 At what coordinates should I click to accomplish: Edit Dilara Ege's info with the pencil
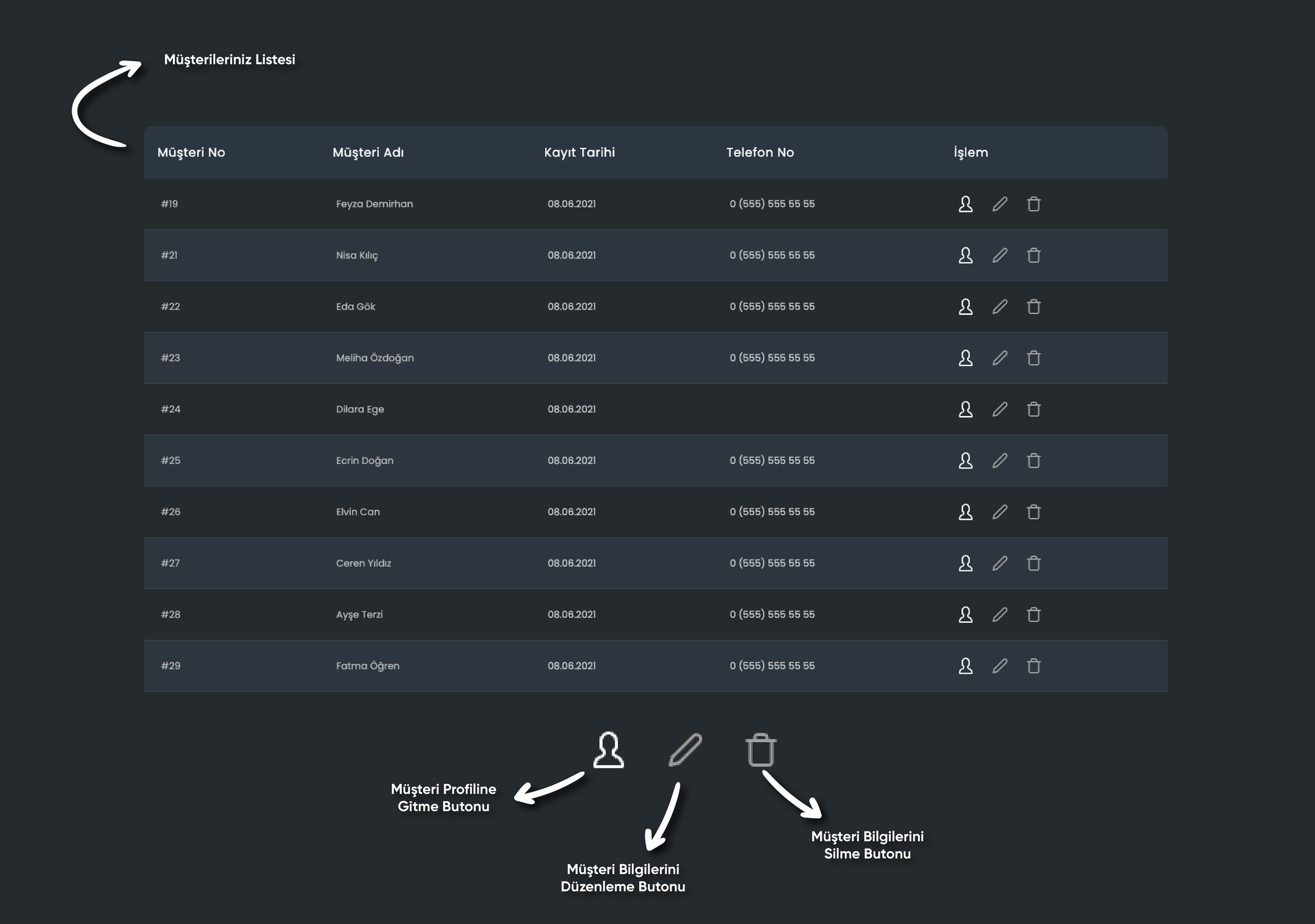tap(999, 409)
